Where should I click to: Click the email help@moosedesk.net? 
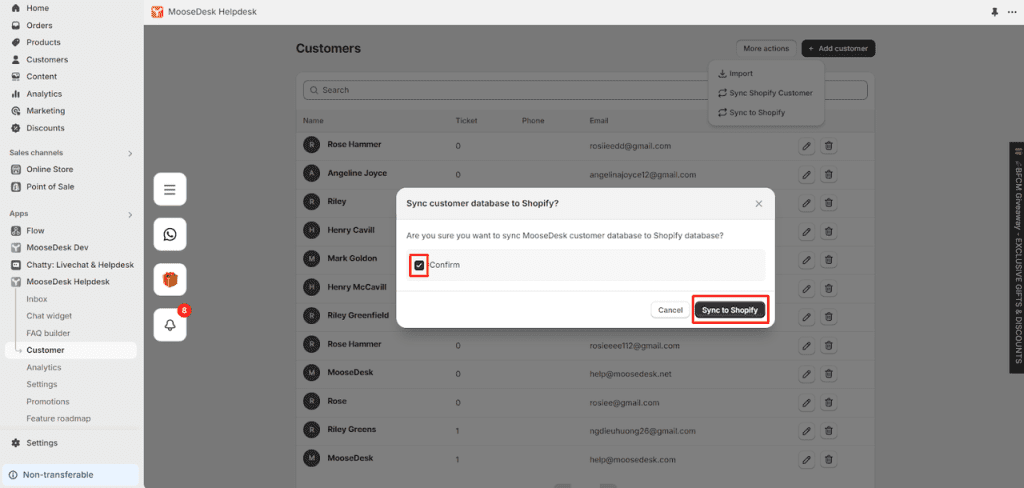point(630,374)
